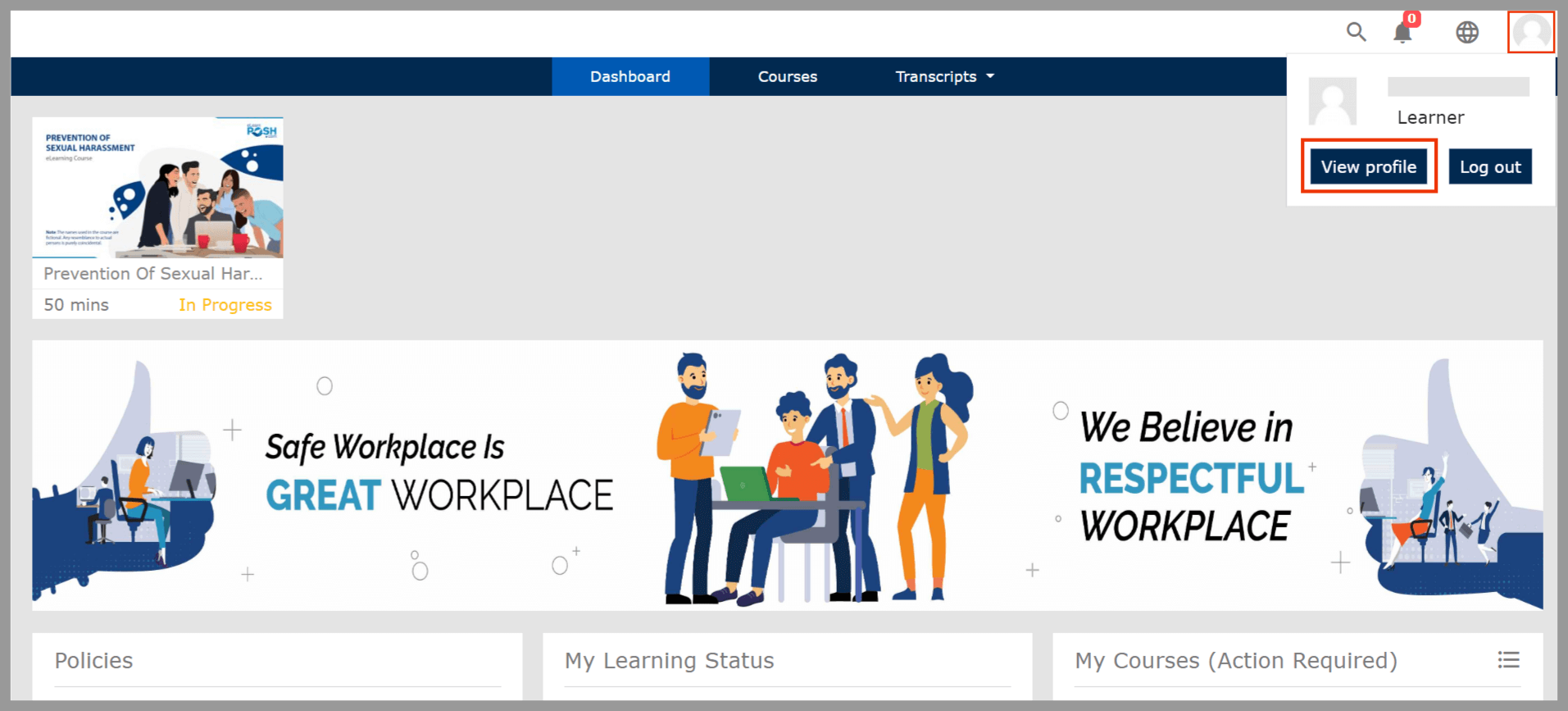Open the Prevention Of Sexual Harassment course thumbnail
This screenshot has width=1568, height=711.
pos(157,188)
